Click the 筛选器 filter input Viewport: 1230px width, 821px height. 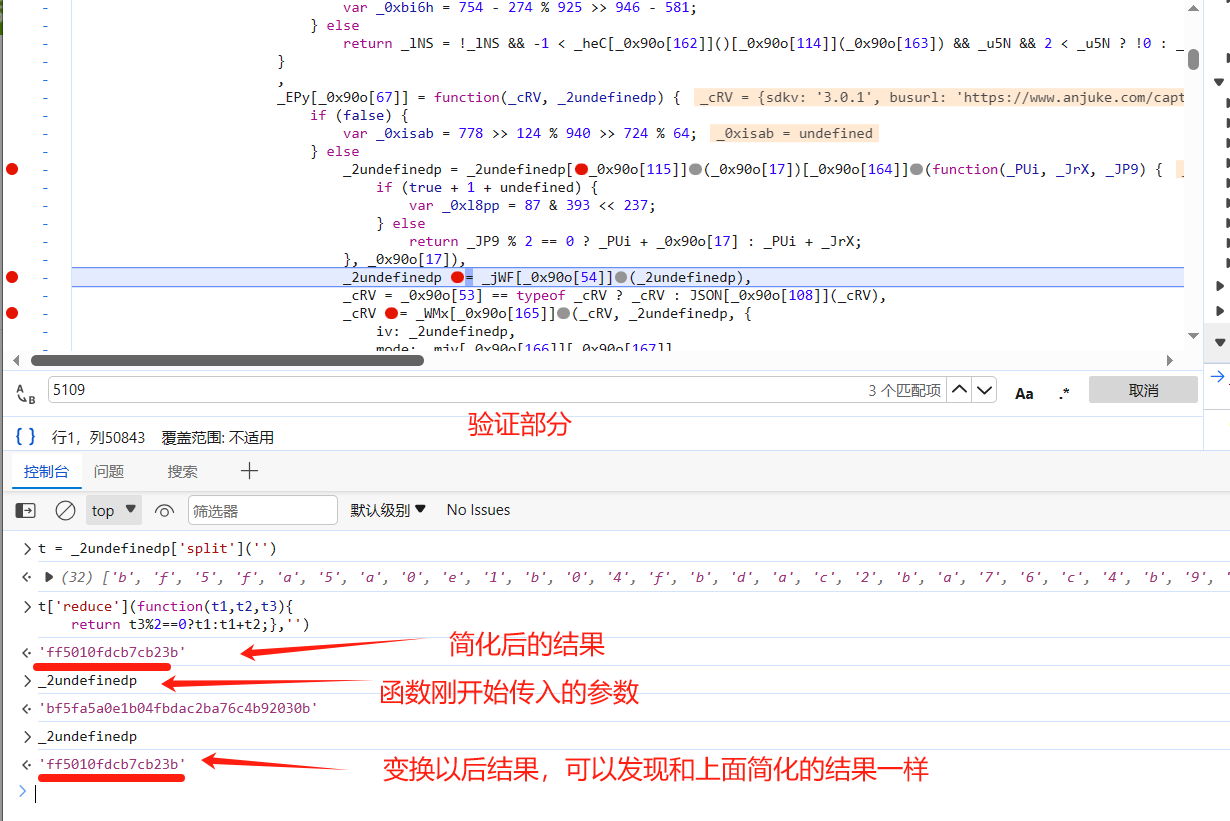point(263,510)
